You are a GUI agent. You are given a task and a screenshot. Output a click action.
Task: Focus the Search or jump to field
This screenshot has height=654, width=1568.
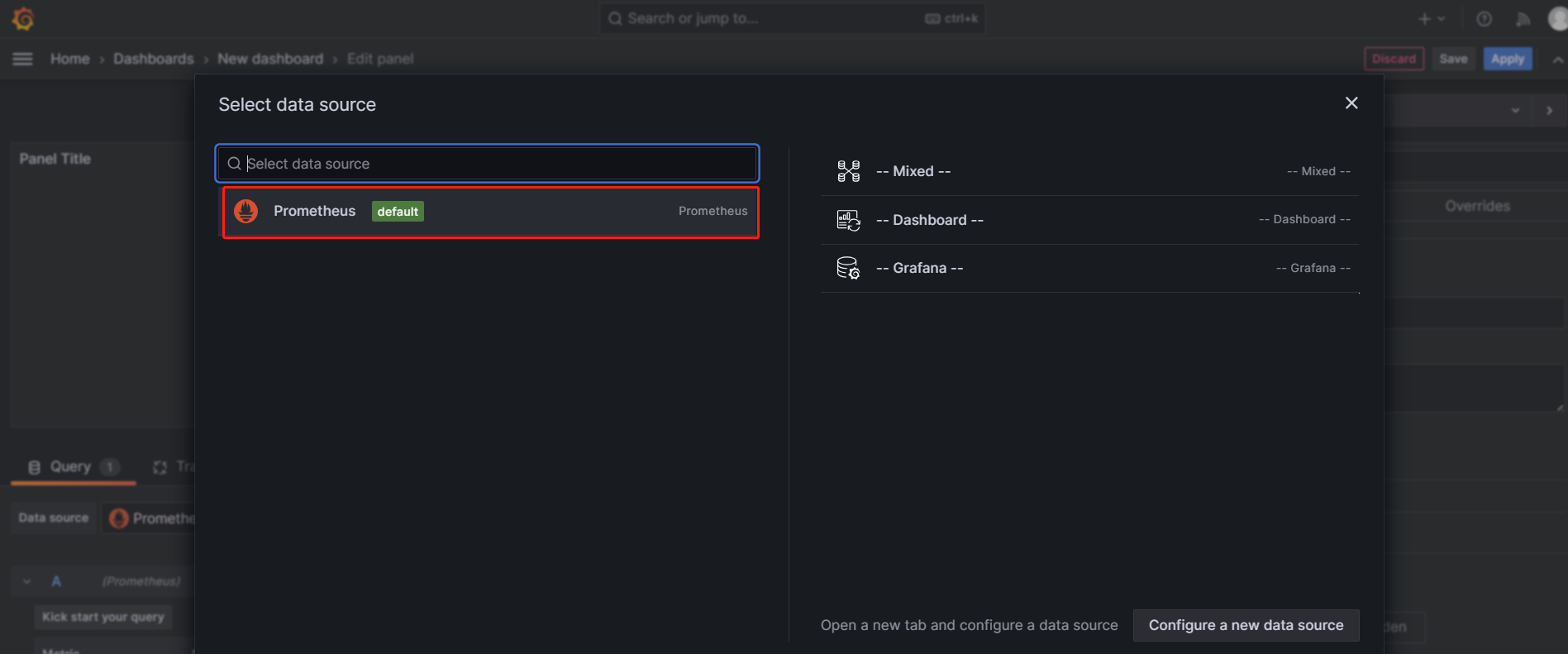[x=792, y=18]
